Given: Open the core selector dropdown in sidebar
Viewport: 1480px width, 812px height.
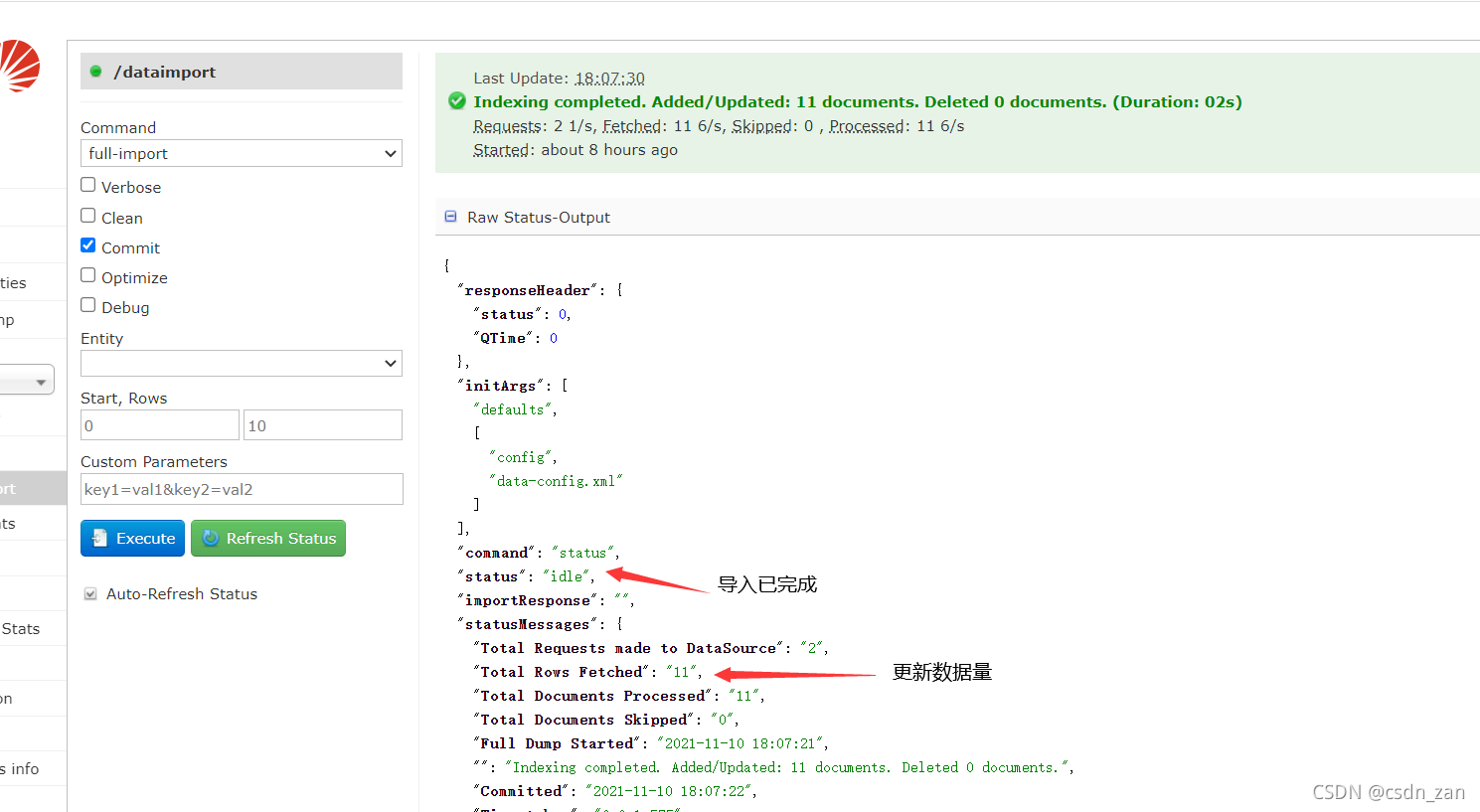Looking at the screenshot, I should point(27,381).
